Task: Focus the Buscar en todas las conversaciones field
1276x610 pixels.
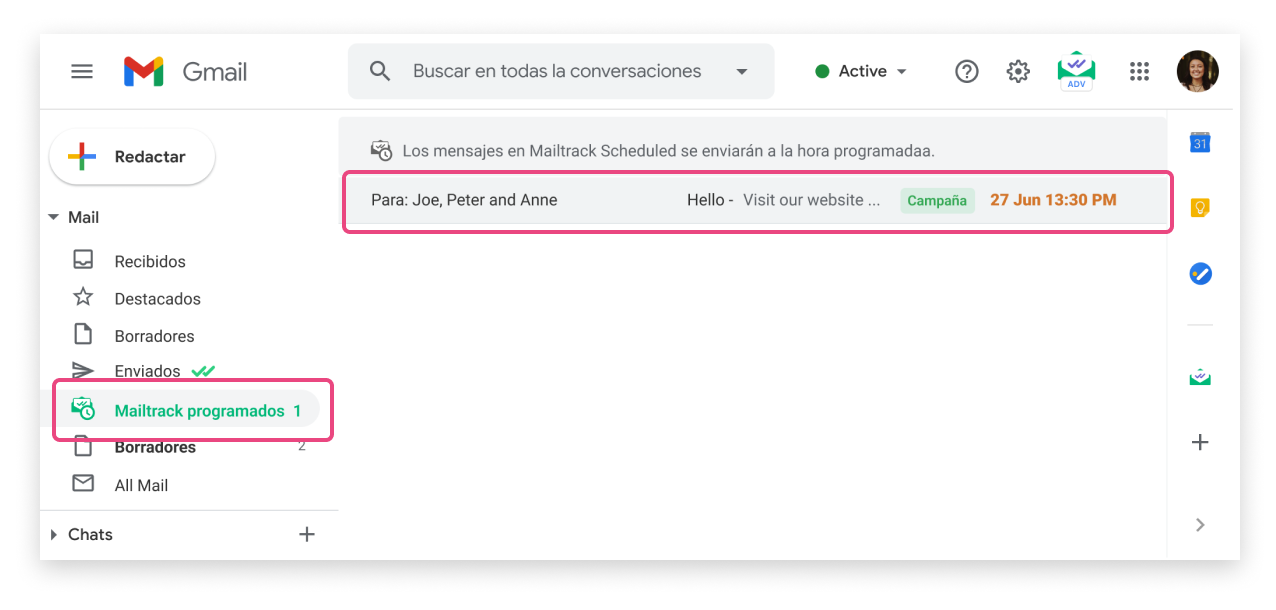Action: click(557, 72)
